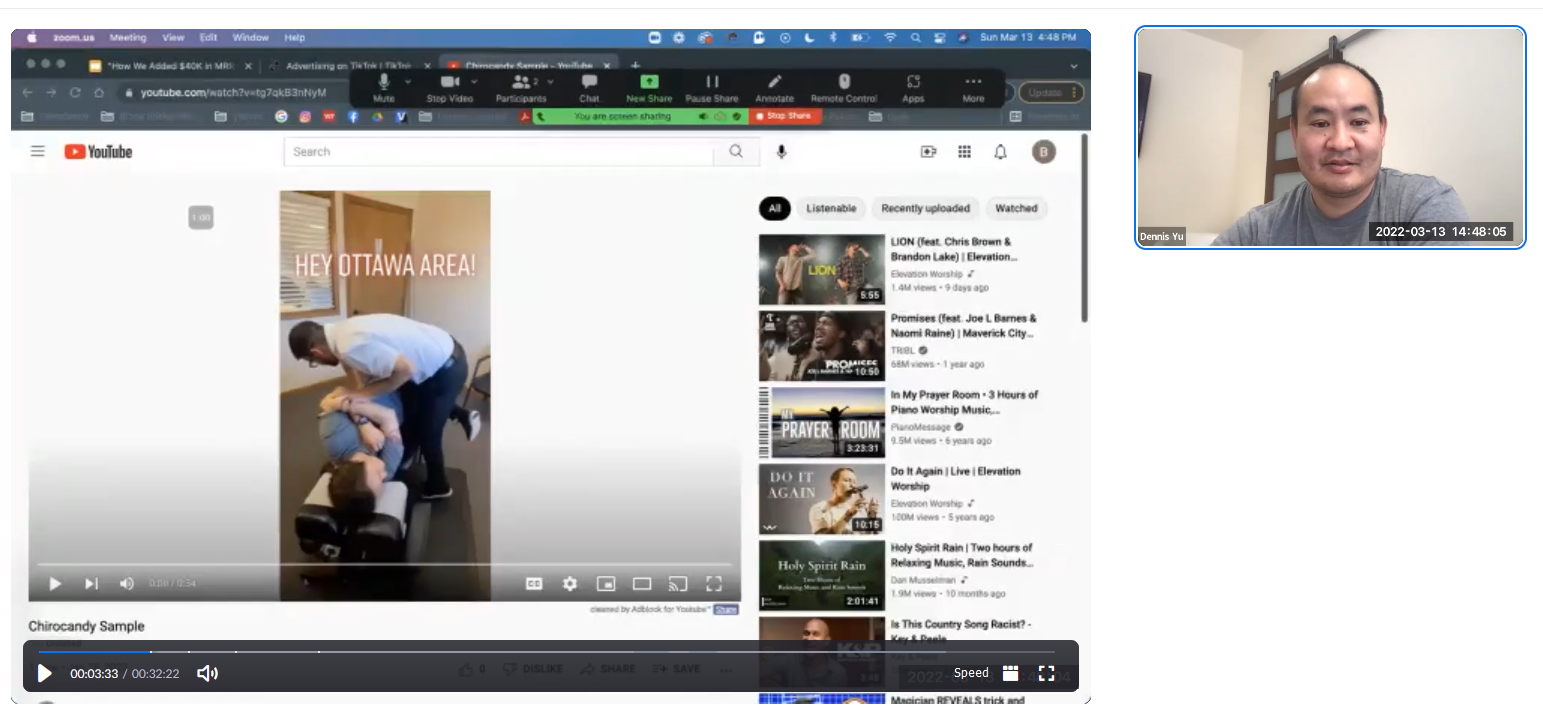This screenshot has width=1543, height=709.
Task: Focus the YouTube Search field
Action: [x=498, y=152]
